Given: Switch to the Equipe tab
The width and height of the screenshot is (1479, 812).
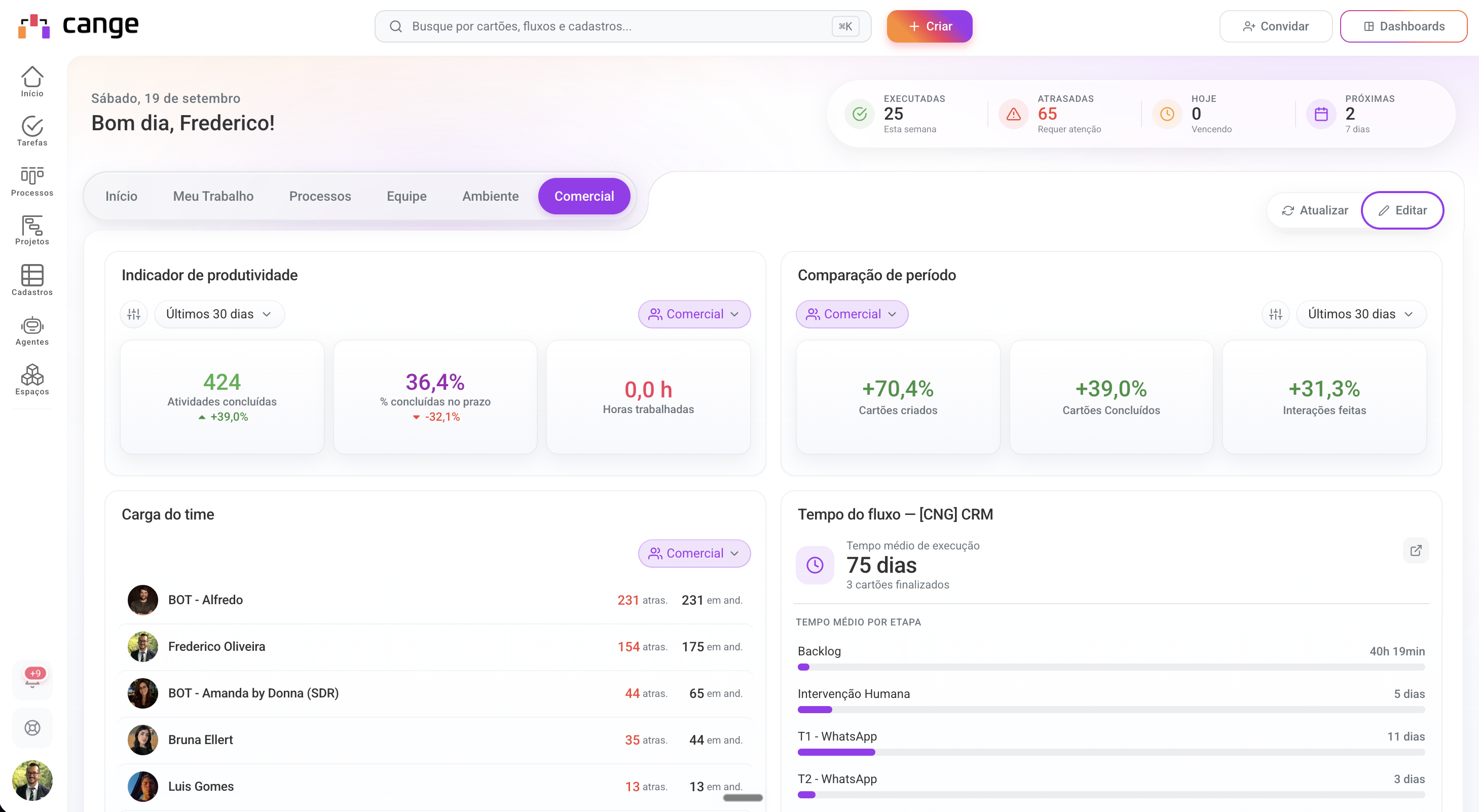Looking at the screenshot, I should point(406,196).
